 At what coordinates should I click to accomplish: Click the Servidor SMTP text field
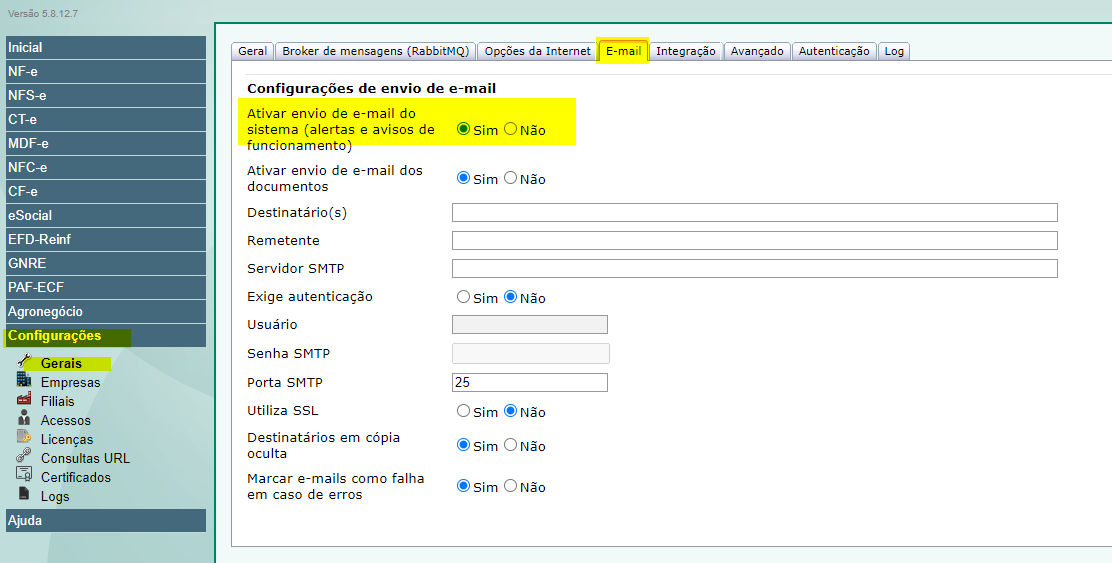(754, 269)
